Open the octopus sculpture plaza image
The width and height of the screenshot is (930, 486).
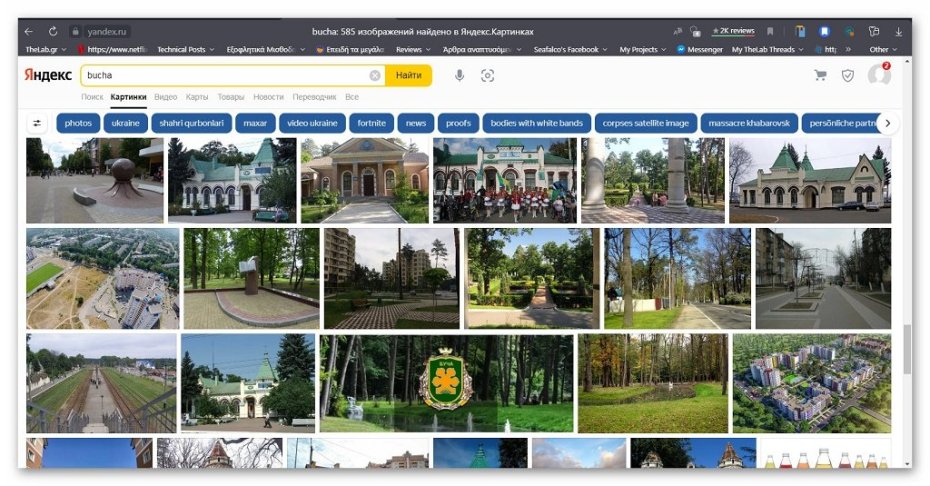pos(95,180)
